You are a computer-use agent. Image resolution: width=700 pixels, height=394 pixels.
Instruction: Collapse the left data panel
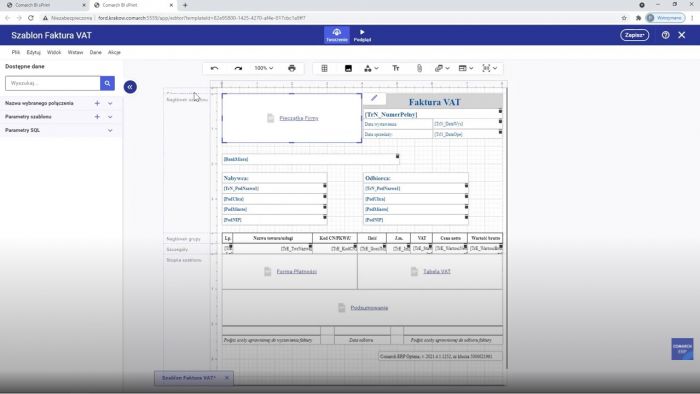[x=130, y=87]
